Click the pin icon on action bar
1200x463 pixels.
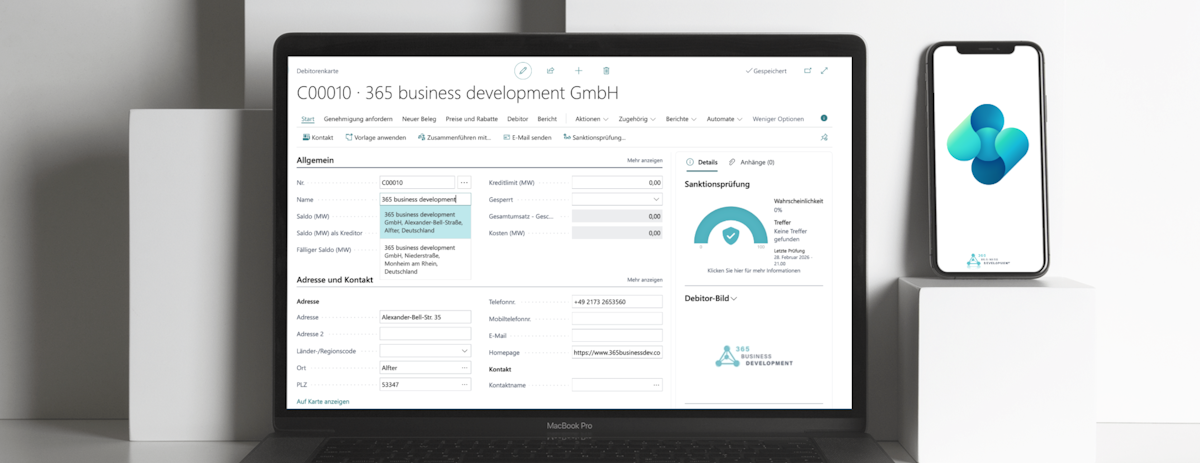[824, 137]
